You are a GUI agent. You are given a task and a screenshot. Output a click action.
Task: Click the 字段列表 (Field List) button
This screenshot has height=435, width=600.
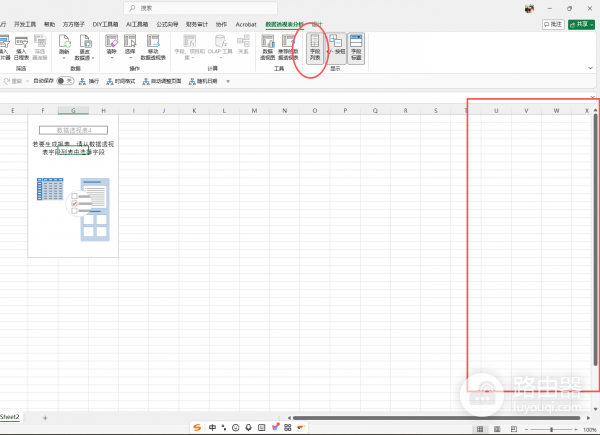(x=314, y=46)
